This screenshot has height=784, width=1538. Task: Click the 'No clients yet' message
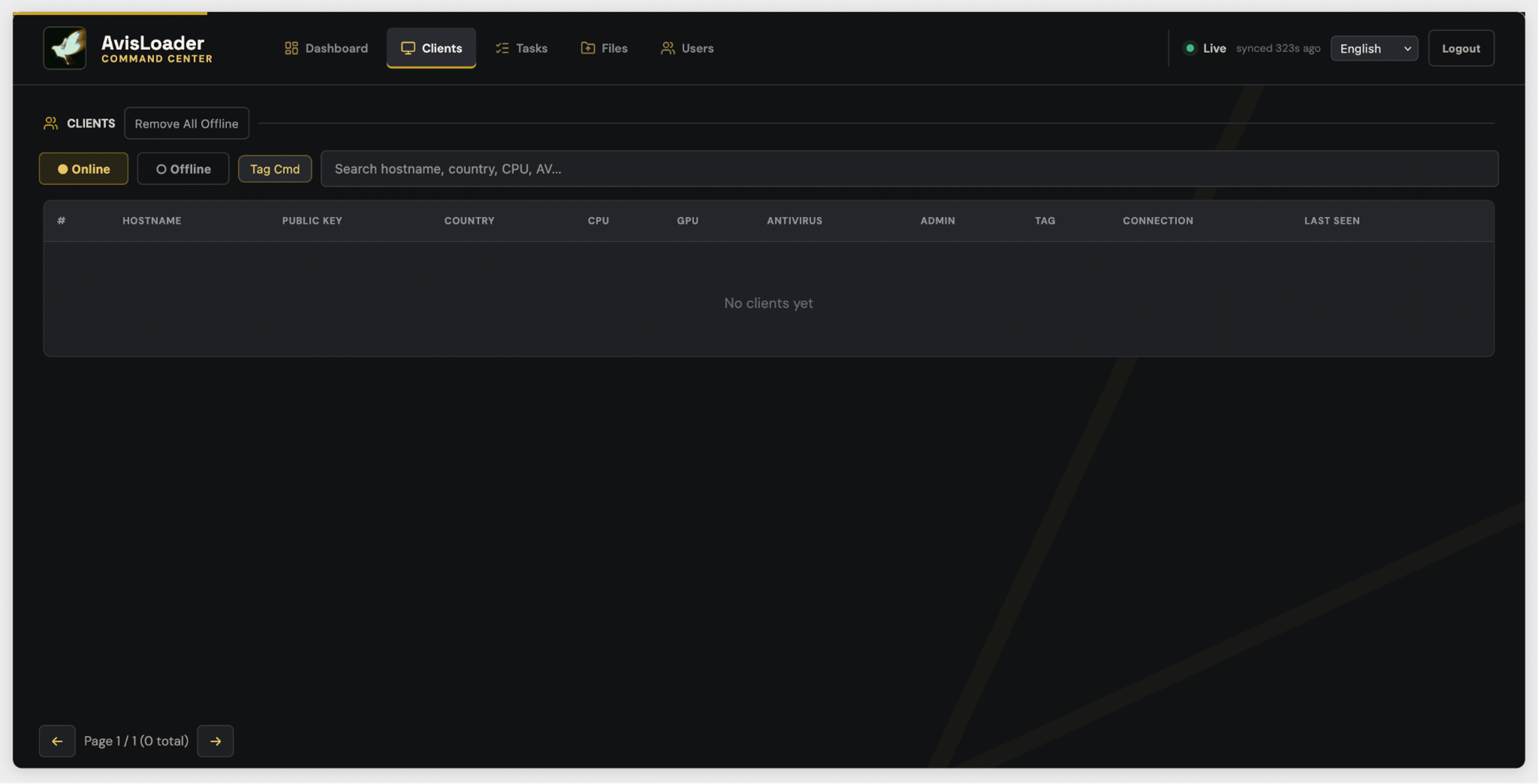coord(768,303)
